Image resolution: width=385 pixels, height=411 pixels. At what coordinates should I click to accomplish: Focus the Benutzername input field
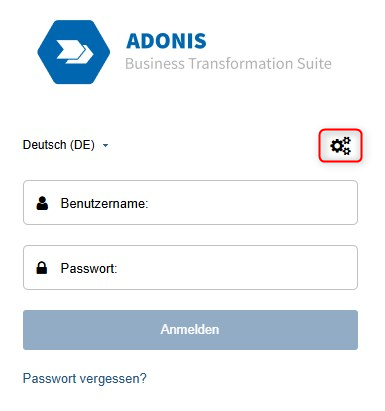pyautogui.click(x=190, y=203)
